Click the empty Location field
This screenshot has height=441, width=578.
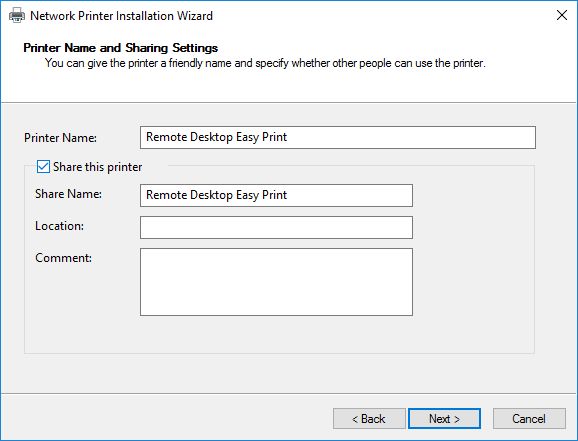coord(276,228)
